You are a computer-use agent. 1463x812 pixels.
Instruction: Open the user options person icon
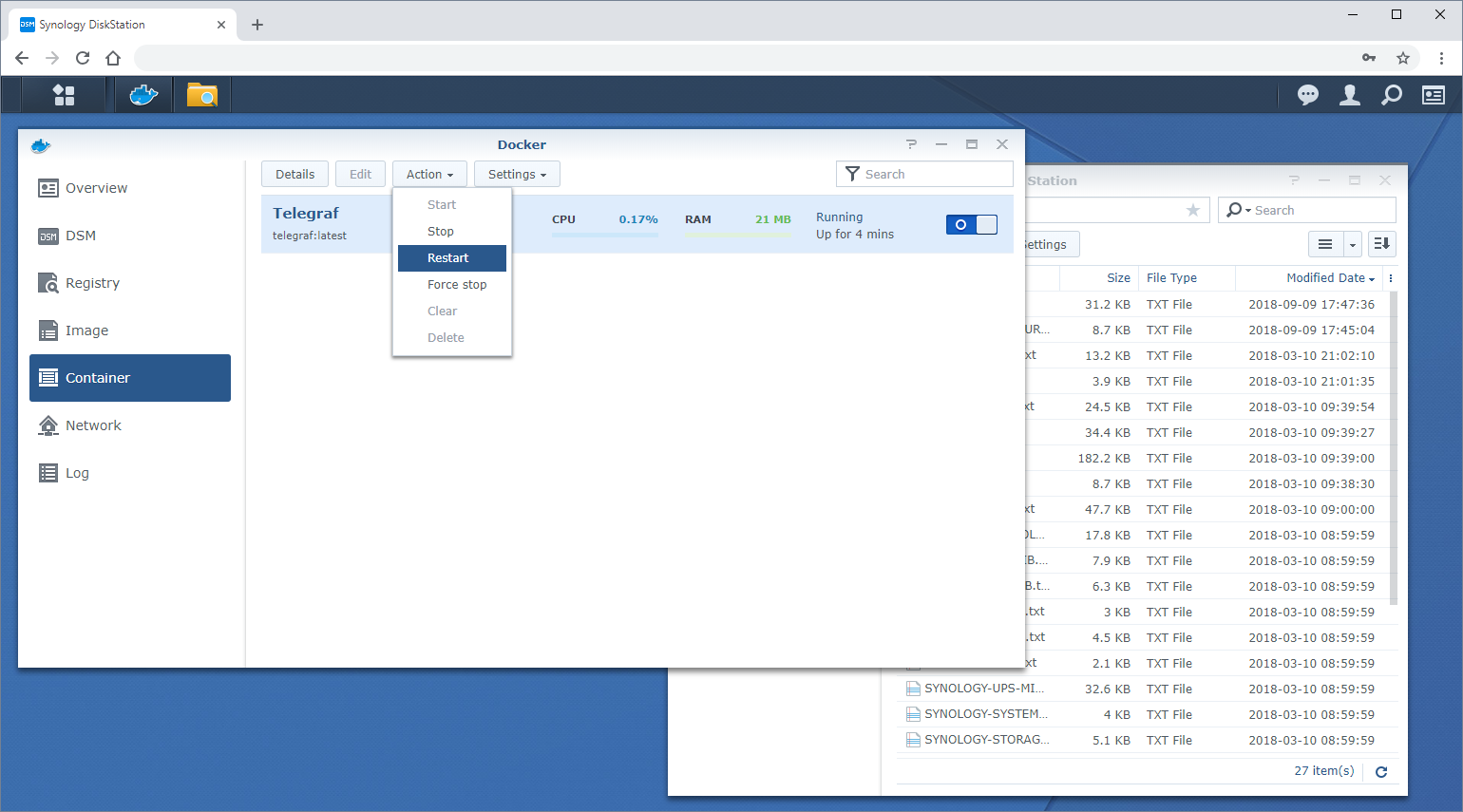[1350, 95]
